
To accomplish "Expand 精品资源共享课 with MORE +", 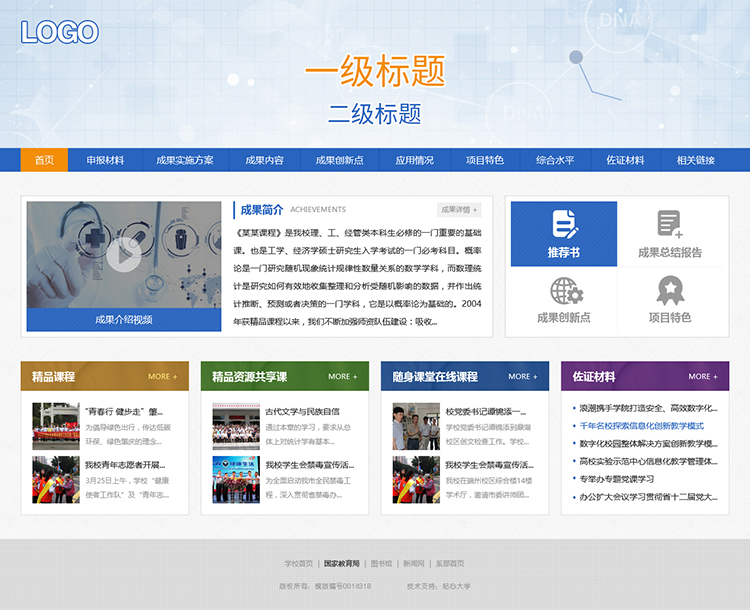I will tap(342, 377).
